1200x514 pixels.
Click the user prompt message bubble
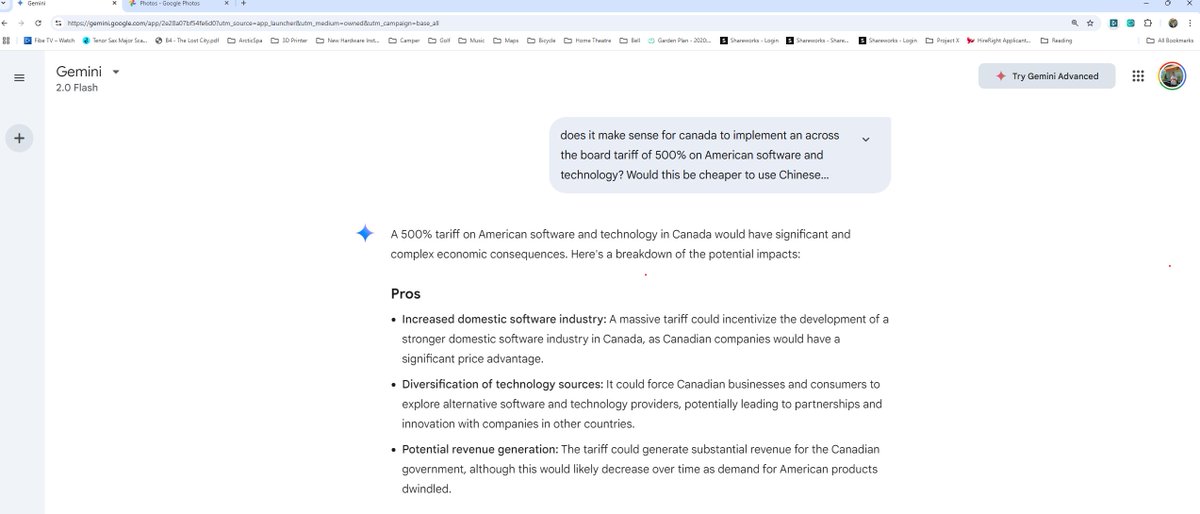(x=719, y=155)
